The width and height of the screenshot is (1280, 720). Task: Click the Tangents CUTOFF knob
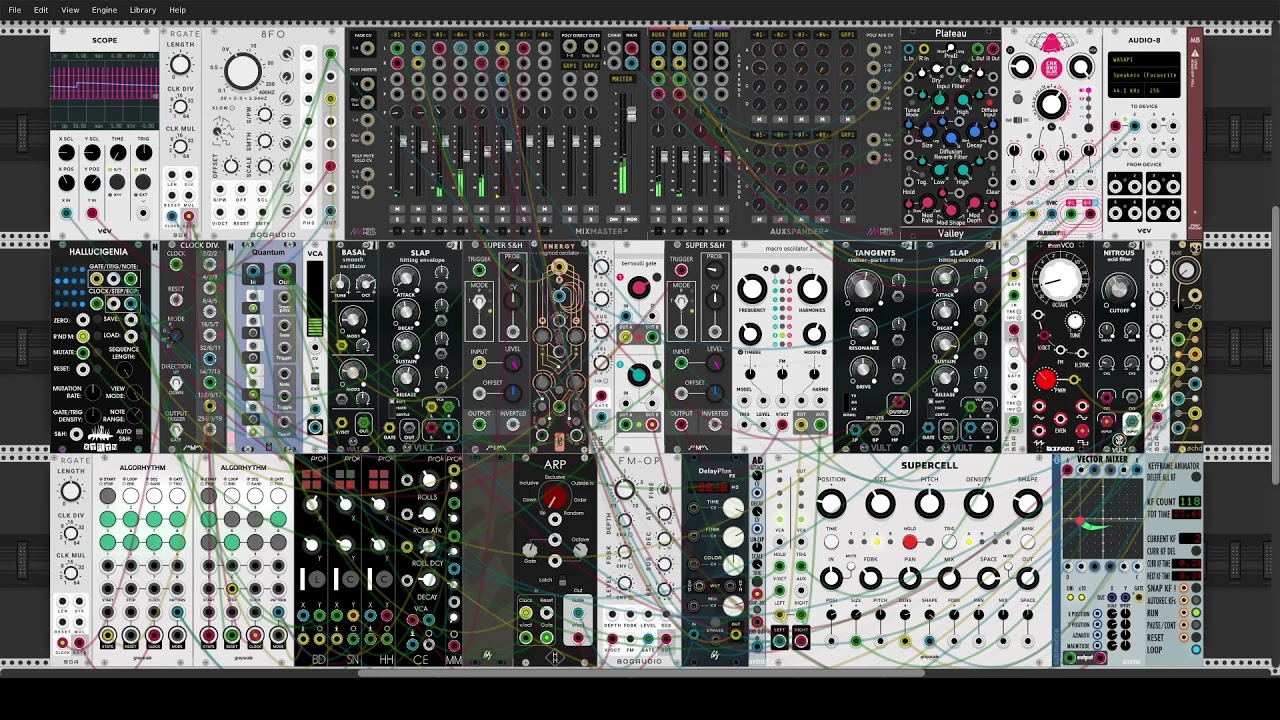(x=863, y=290)
